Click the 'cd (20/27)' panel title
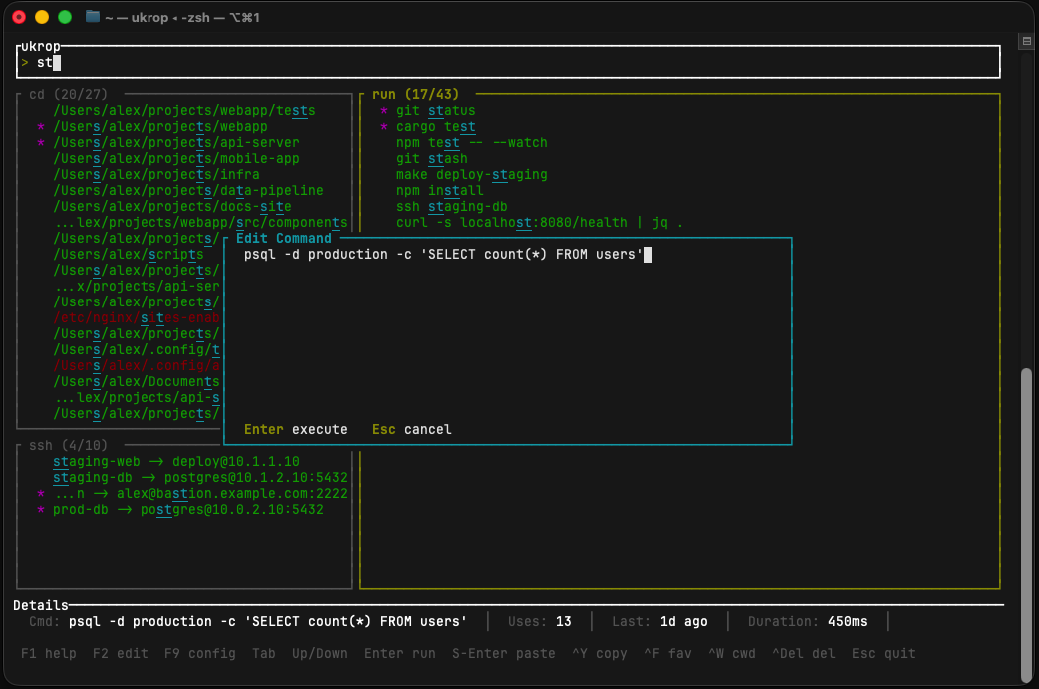This screenshot has height=689, width=1039. (68, 94)
